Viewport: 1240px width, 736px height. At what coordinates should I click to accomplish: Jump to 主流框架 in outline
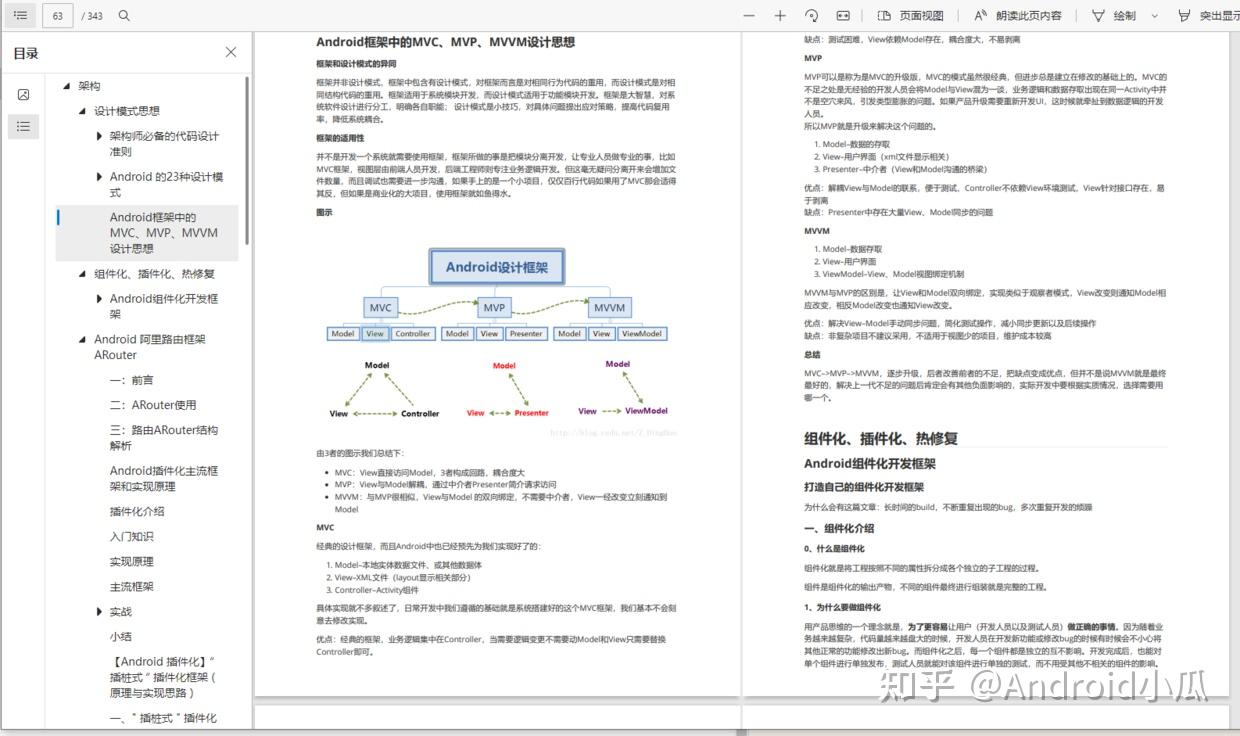click(132, 587)
